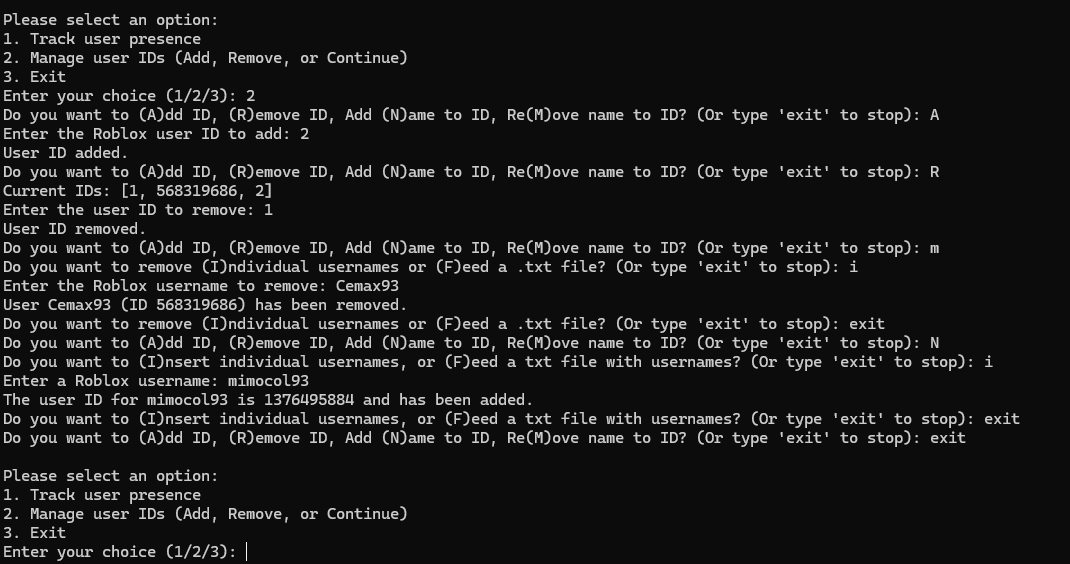
Task: Click 'exit' at the end of the last manage prompt
Action: coord(948,438)
